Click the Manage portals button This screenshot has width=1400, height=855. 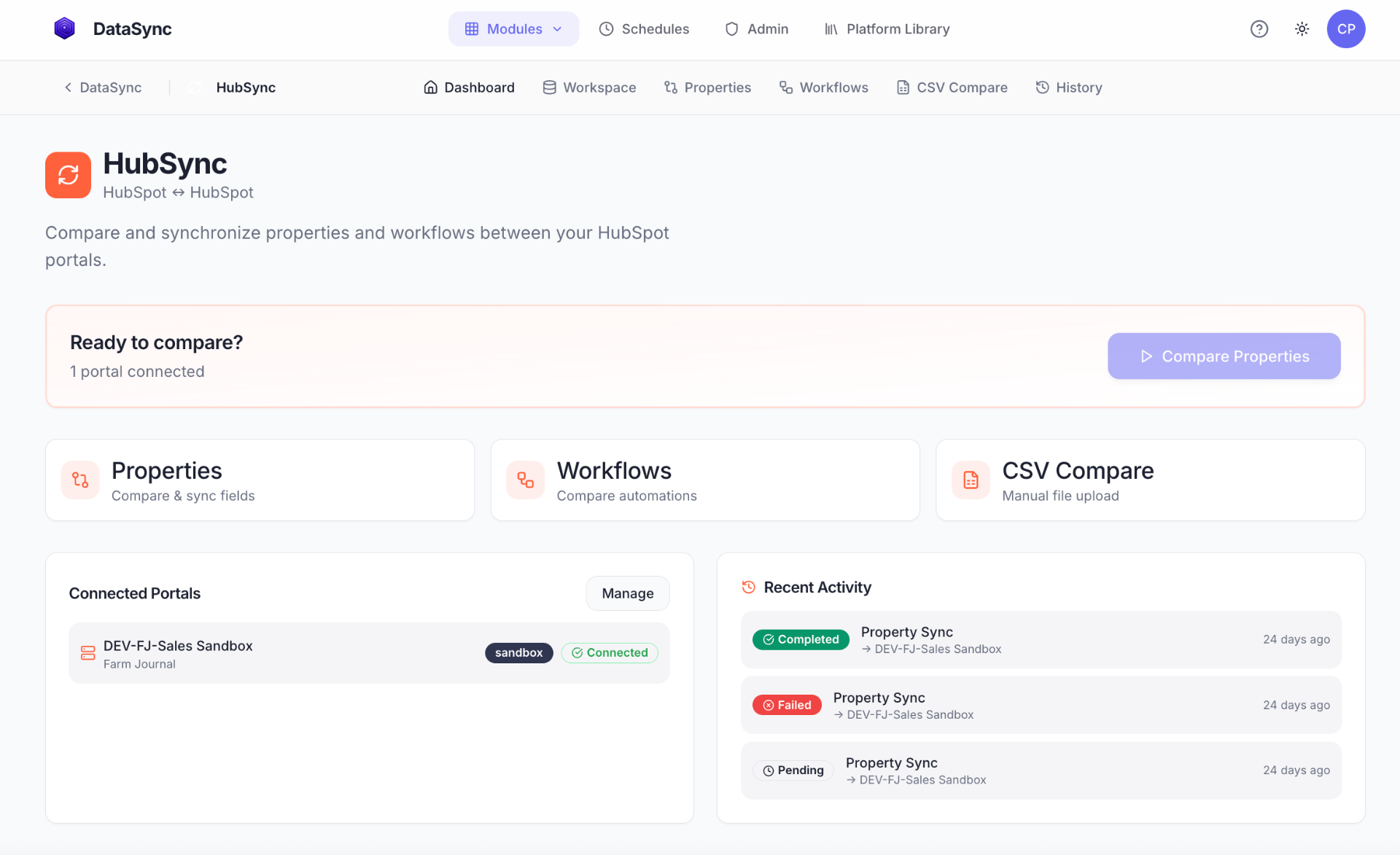628,593
